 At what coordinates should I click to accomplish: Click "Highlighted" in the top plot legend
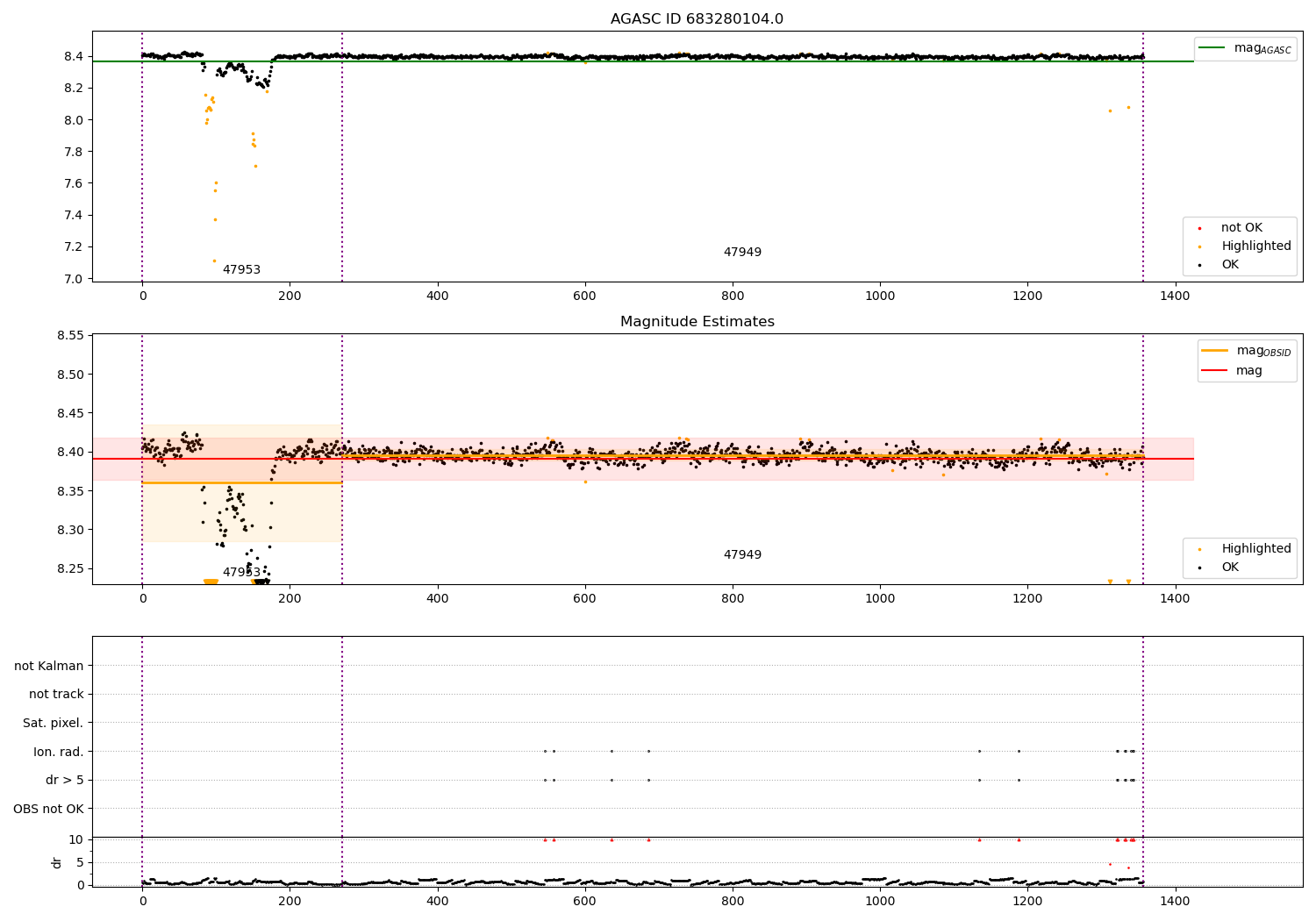tap(1256, 246)
